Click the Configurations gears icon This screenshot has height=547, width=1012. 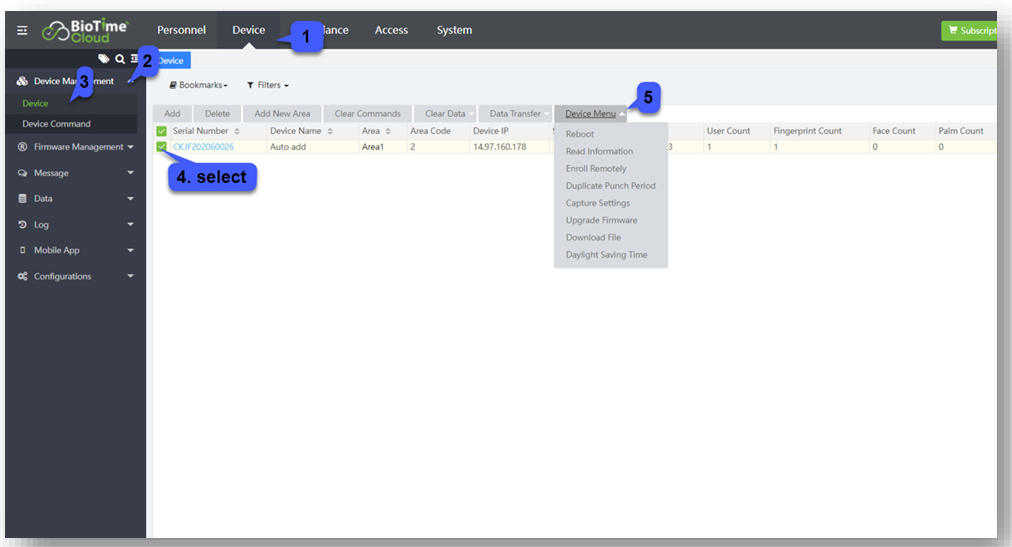click(x=22, y=277)
